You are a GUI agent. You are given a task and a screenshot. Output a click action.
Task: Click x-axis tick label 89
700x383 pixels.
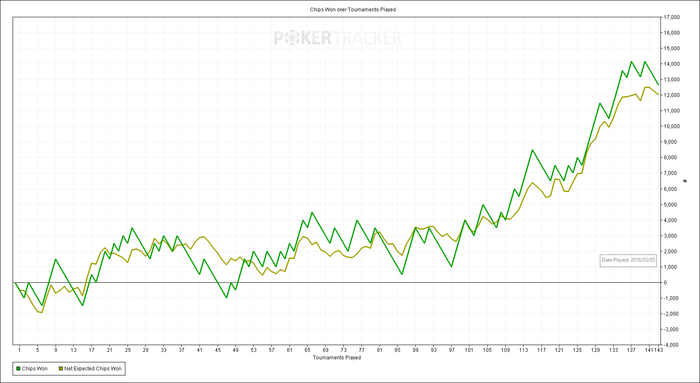416,350
